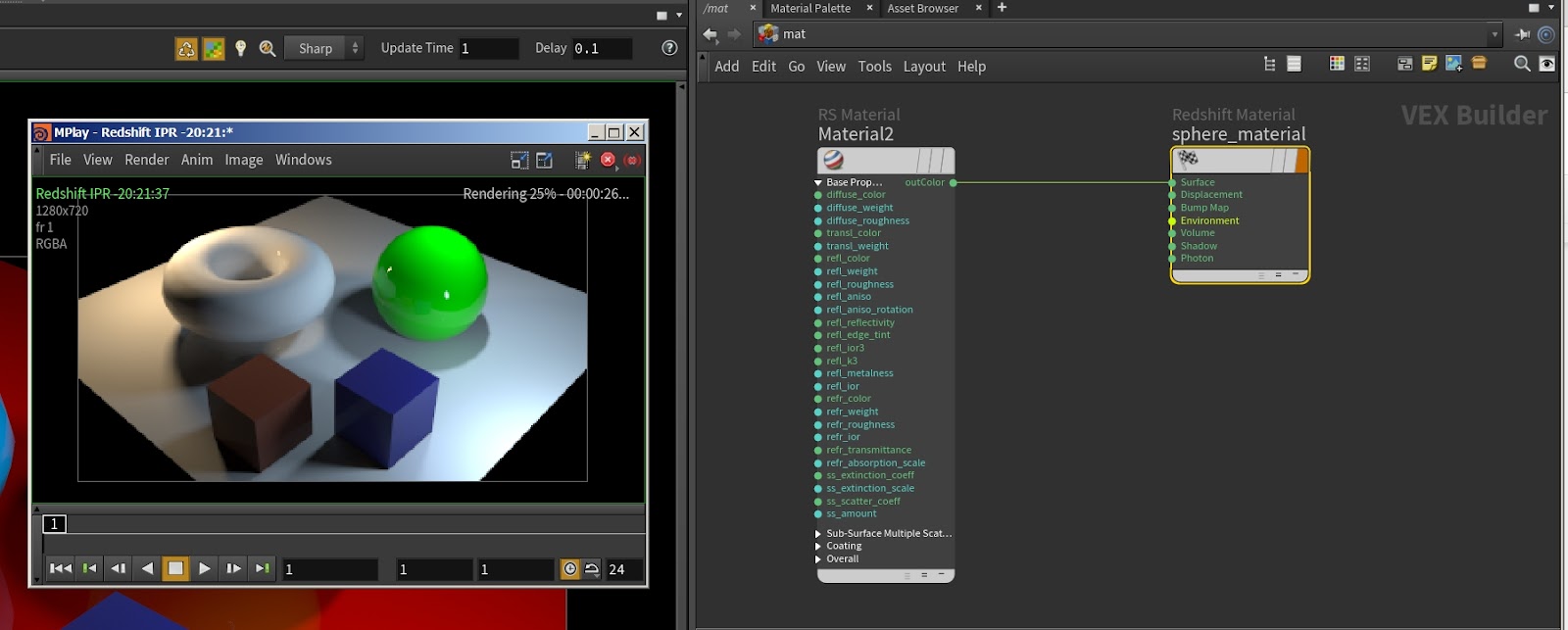
Task: Toggle the real-time clock icon in MPlay
Action: [570, 569]
